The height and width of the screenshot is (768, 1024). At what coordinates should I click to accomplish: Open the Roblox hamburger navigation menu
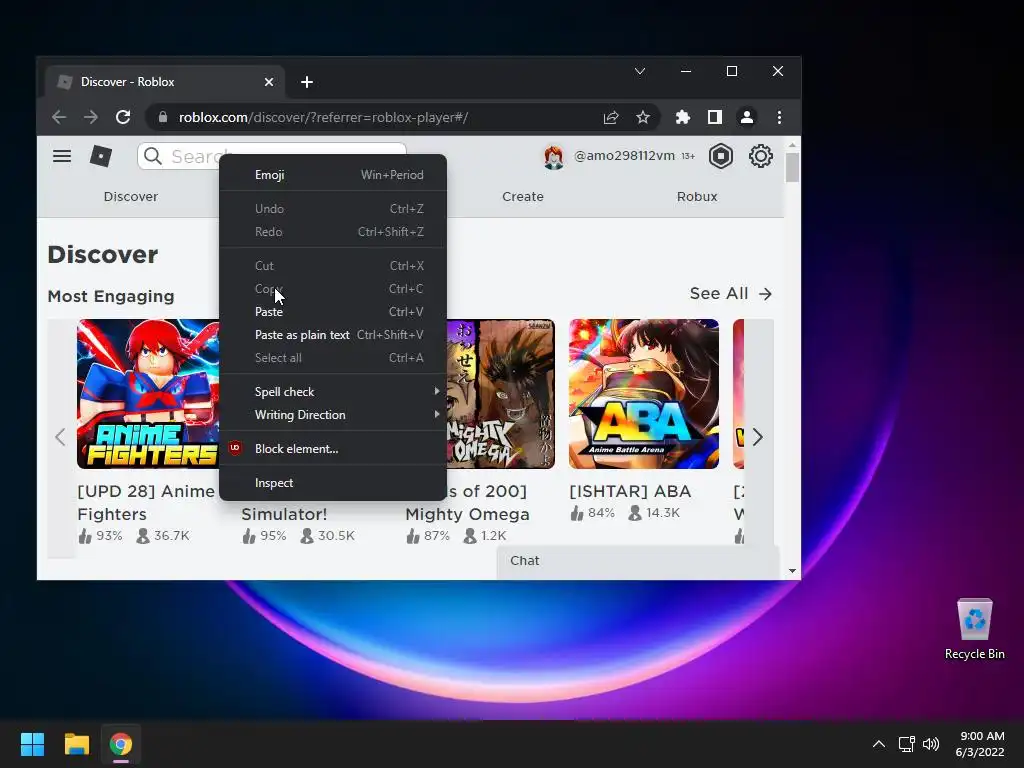coord(62,156)
